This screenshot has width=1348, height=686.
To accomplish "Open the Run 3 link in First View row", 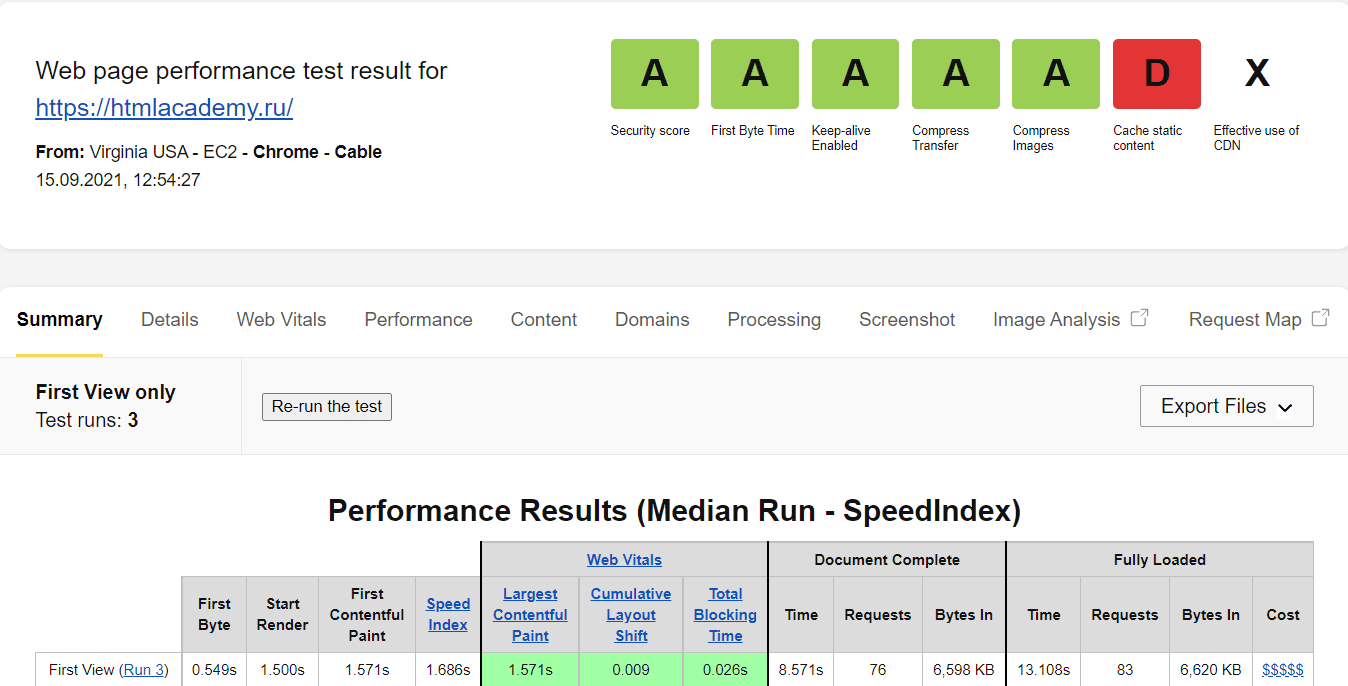I will click(x=144, y=670).
